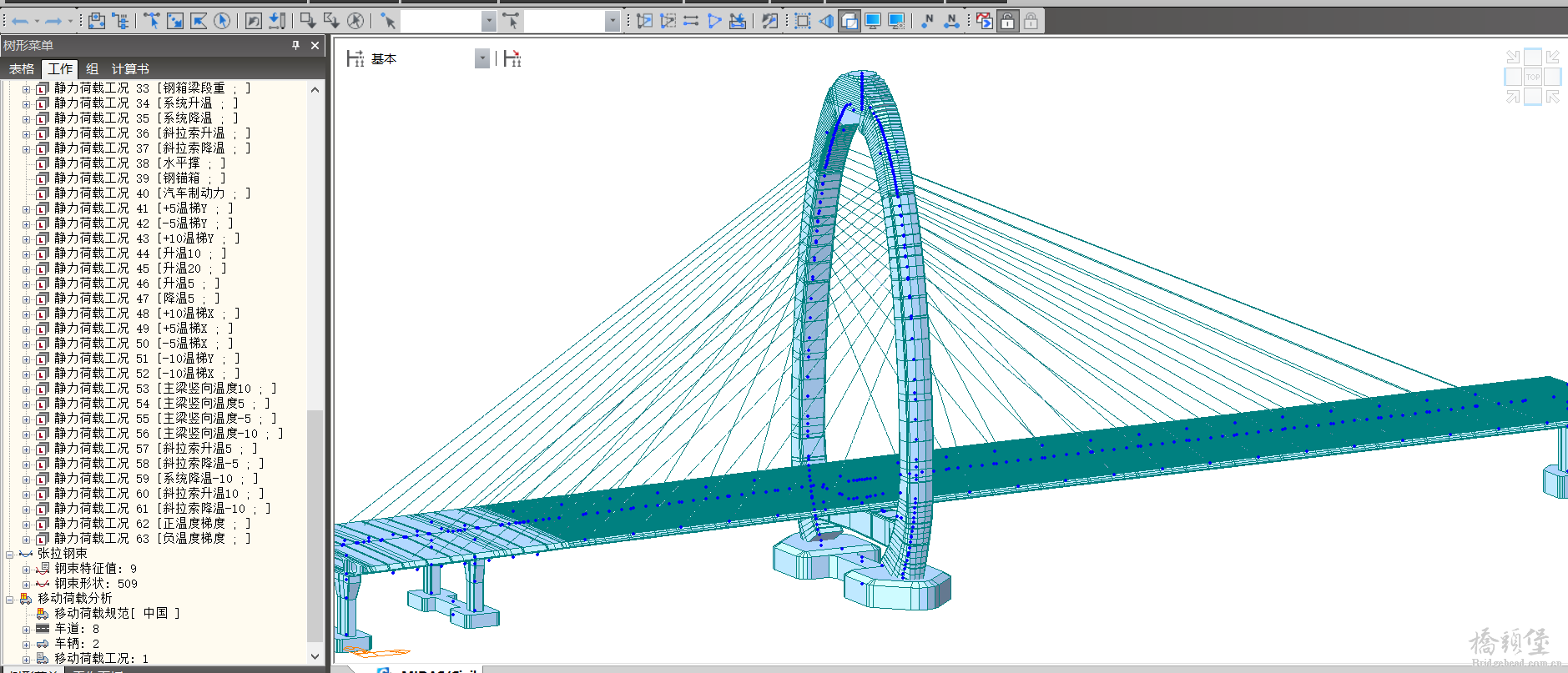Click the stage icon right of 基本 dropdown

[512, 58]
